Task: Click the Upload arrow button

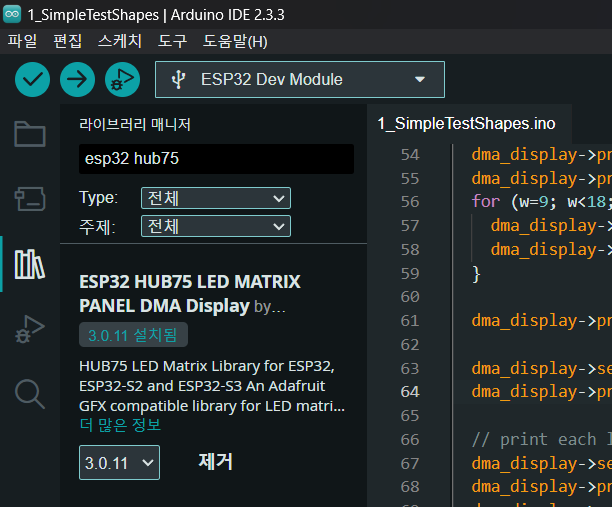Action: click(x=77, y=80)
